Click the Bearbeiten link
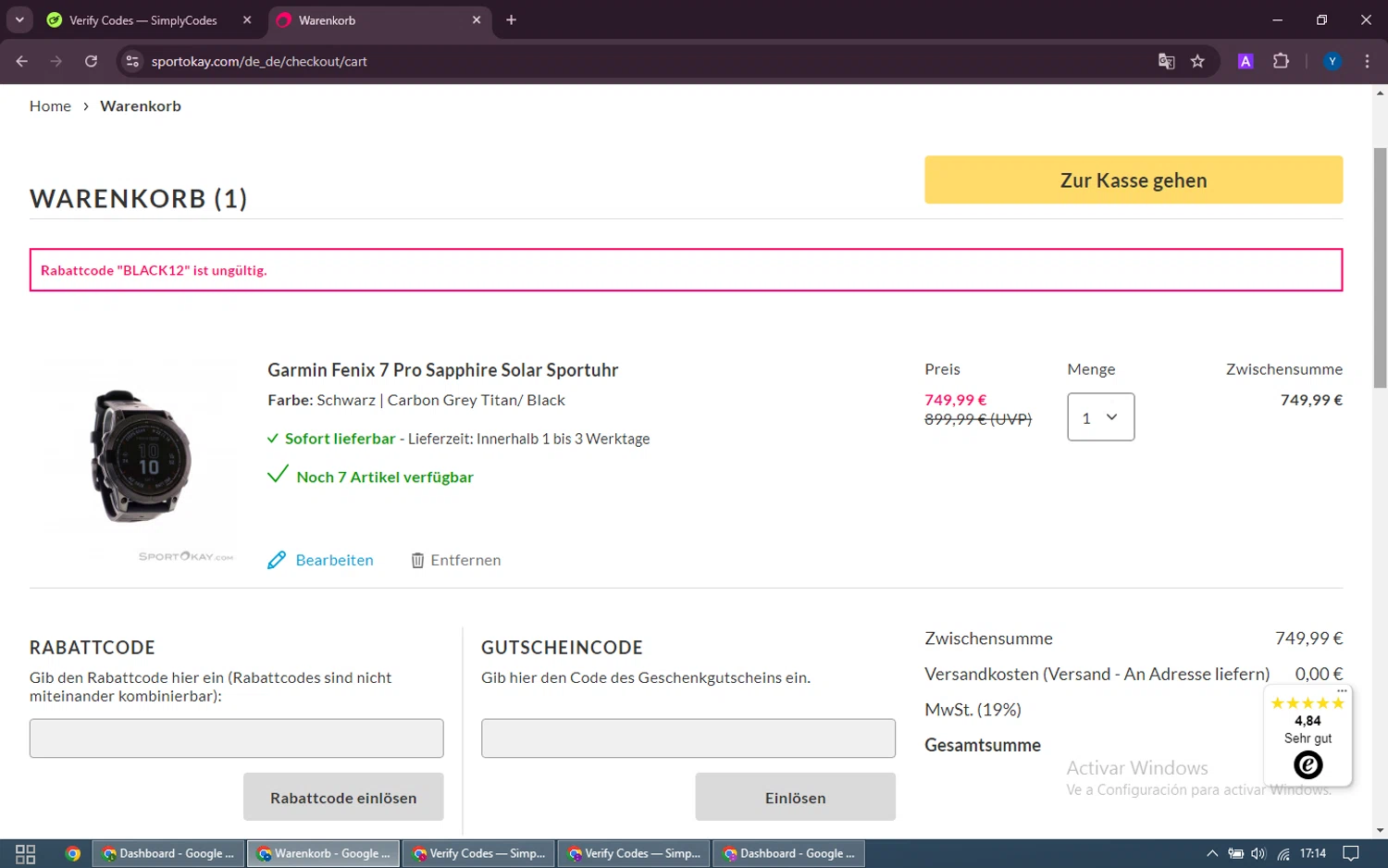This screenshot has height=868, width=1388. click(334, 560)
